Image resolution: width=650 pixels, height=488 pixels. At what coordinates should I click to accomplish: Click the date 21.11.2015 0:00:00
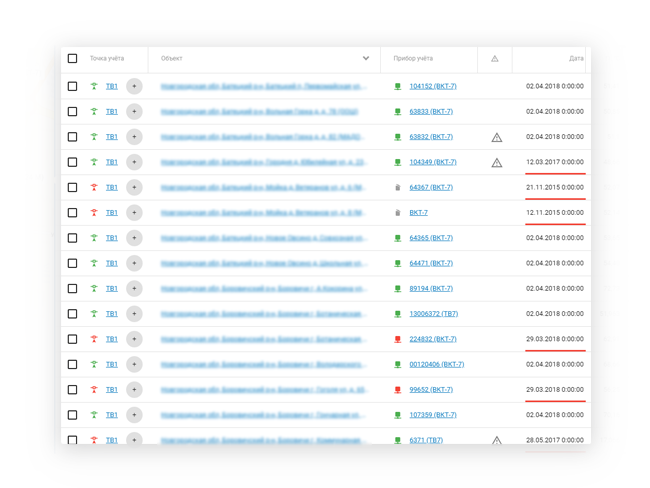click(x=555, y=187)
